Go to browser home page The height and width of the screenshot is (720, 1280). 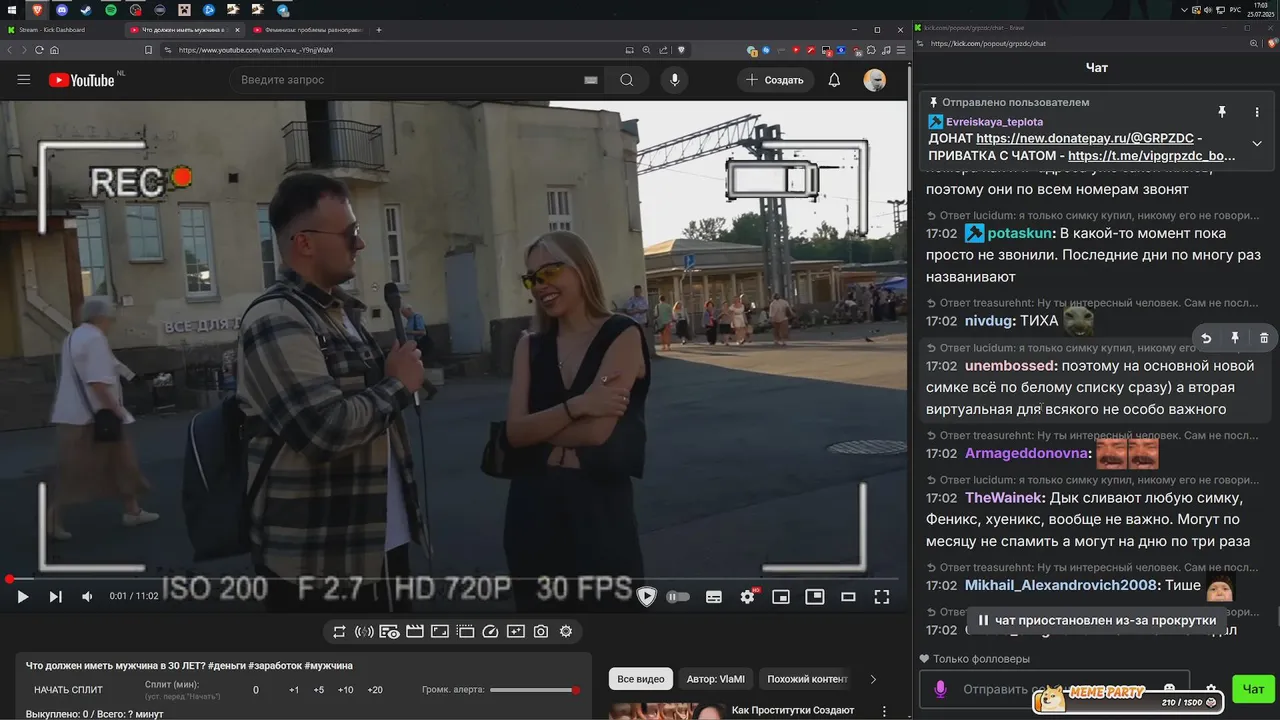click(x=54, y=50)
